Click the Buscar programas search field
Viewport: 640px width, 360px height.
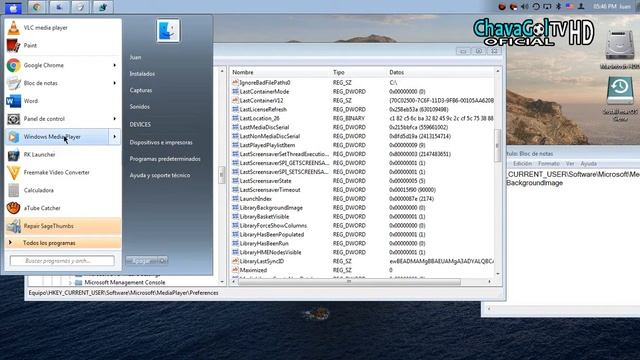pos(62,260)
